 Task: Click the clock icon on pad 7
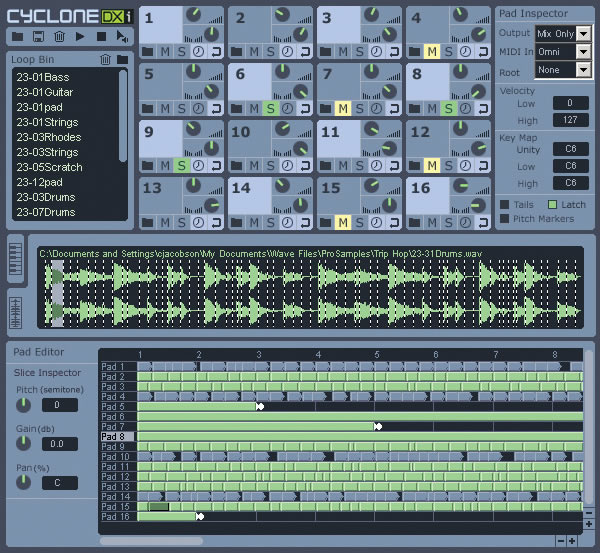click(x=376, y=108)
